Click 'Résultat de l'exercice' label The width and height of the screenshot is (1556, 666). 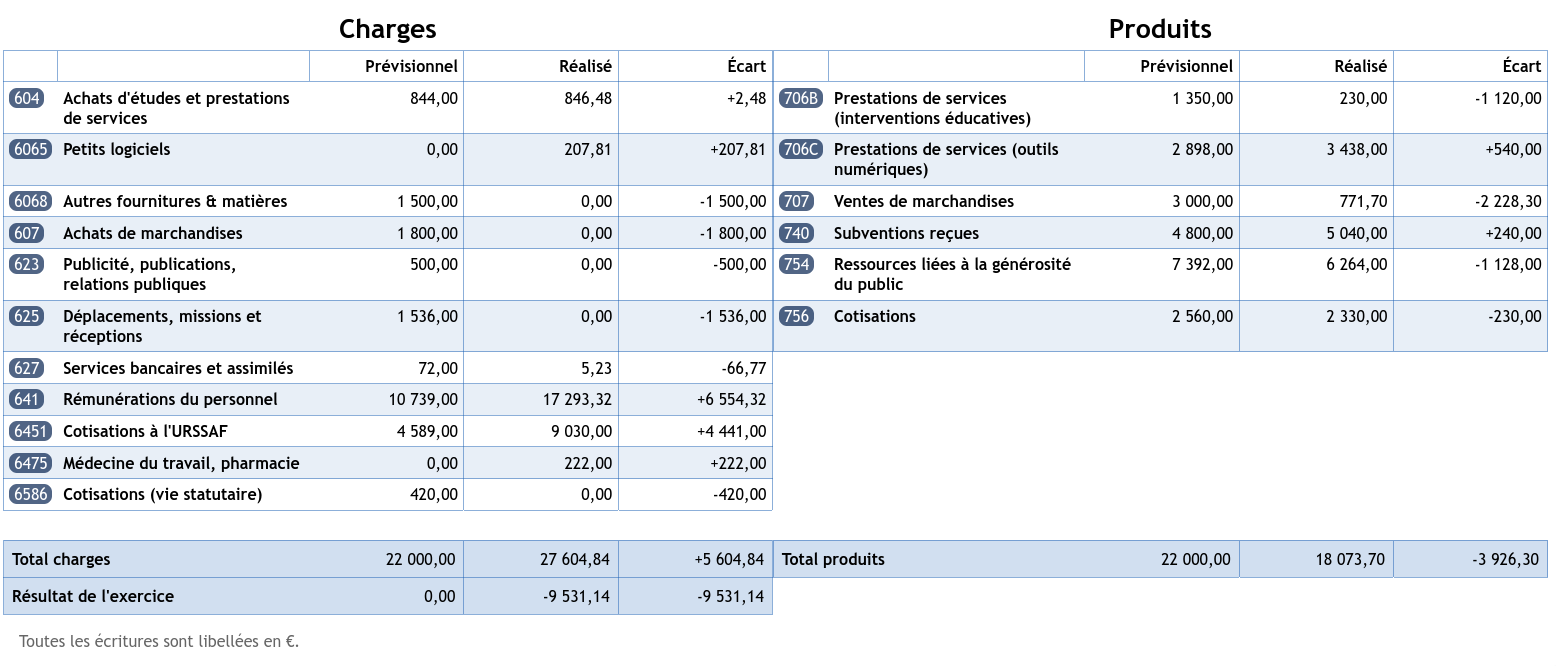pos(93,596)
